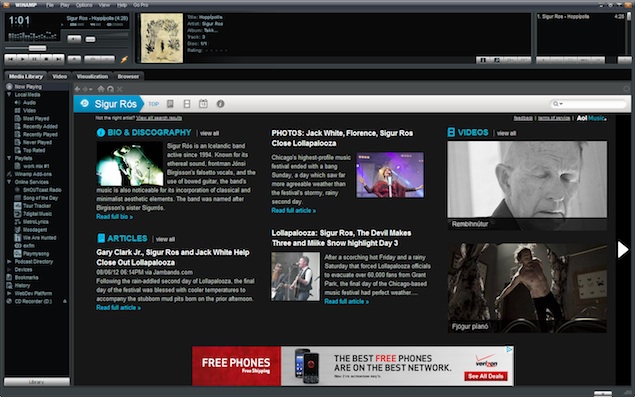Image resolution: width=635 pixels, height=397 pixels.
Task: Open the artist calendar/tour dates icon
Action: [x=203, y=104]
